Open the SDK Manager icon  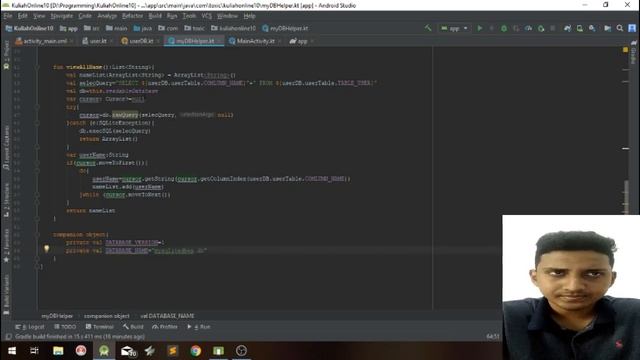tap(592, 28)
